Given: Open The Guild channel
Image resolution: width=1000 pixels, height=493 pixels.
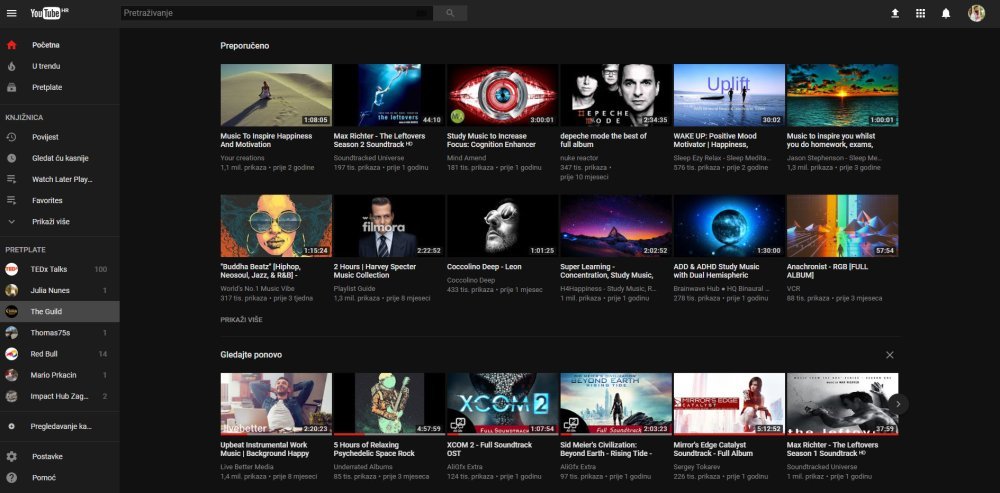Looking at the screenshot, I should pos(60,311).
